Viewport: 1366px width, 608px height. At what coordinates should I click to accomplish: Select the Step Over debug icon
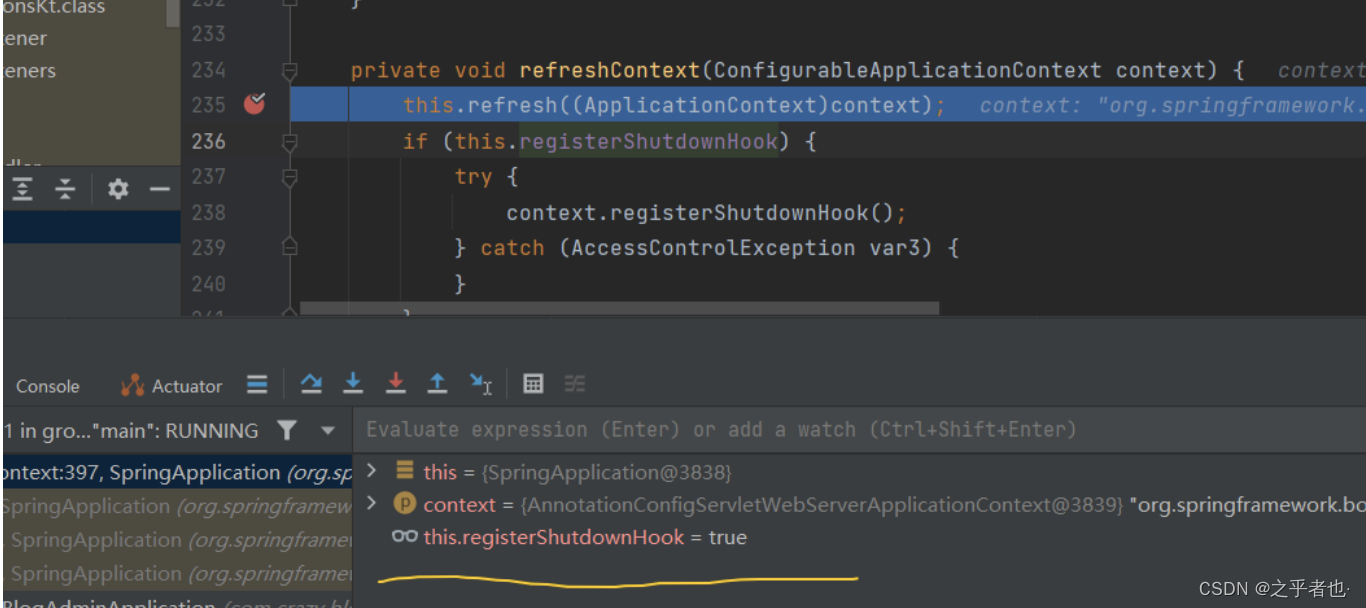point(311,383)
